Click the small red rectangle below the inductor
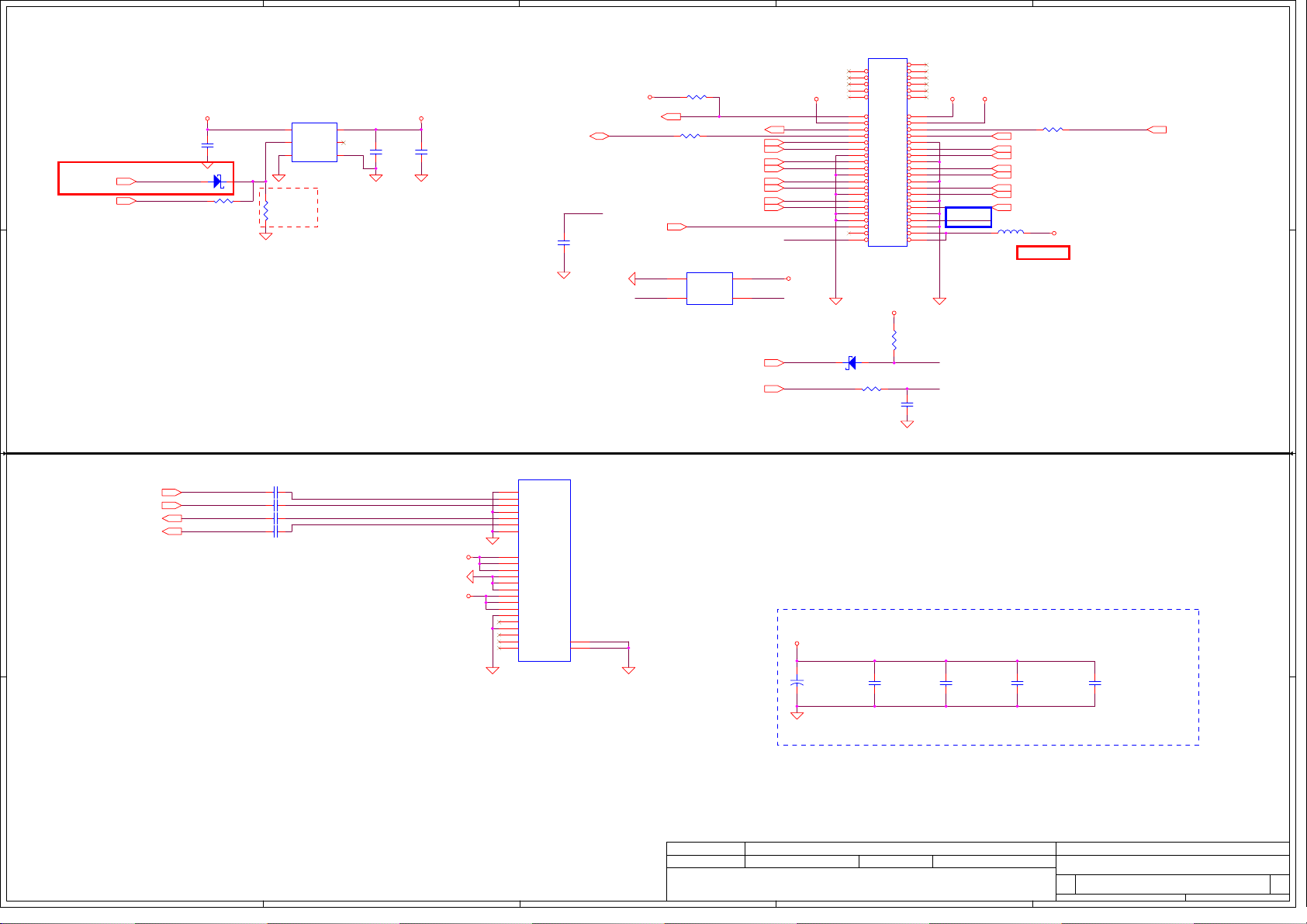Screen dimensions: 1307x924 [x=1042, y=252]
